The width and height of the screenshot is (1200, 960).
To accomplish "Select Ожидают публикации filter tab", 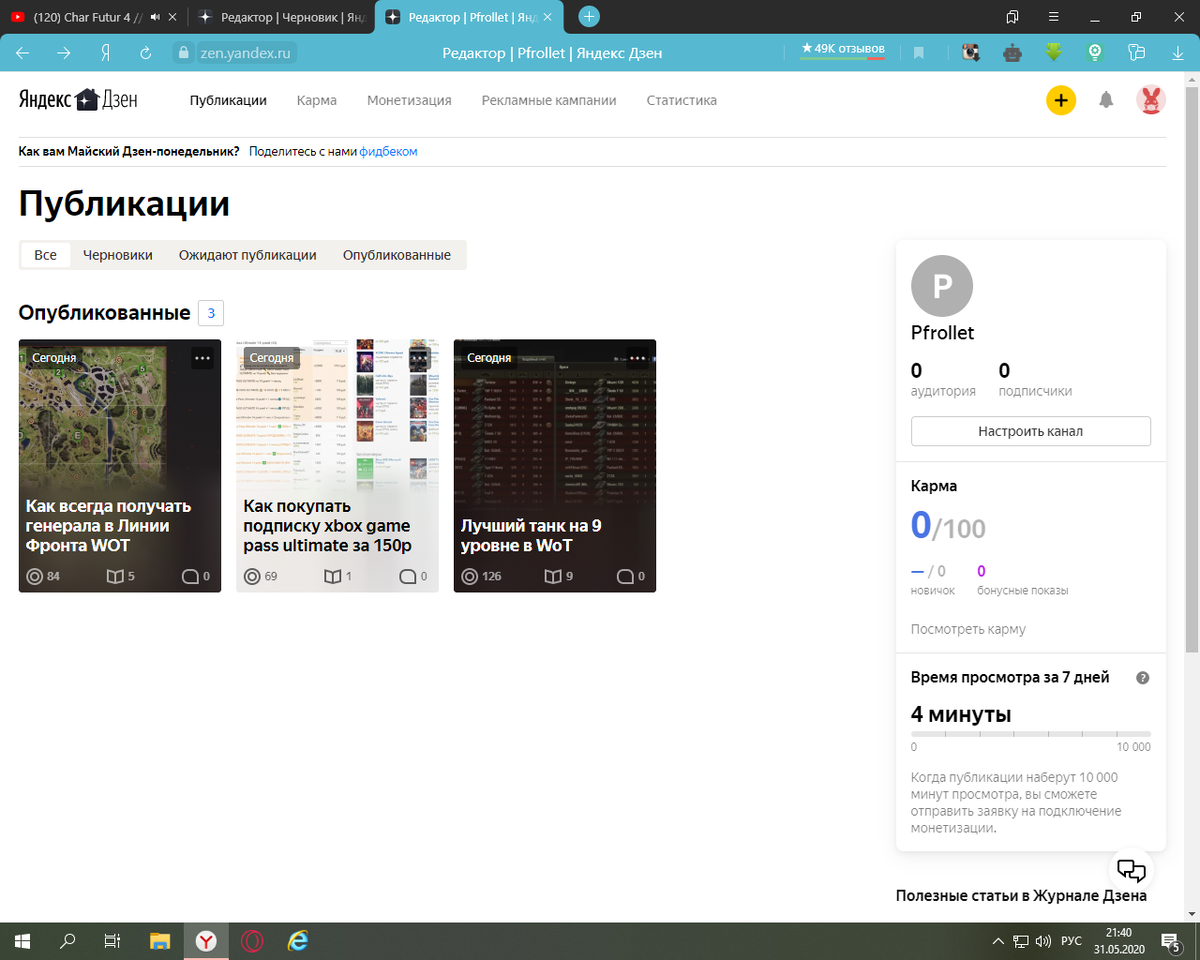I will click(x=248, y=255).
